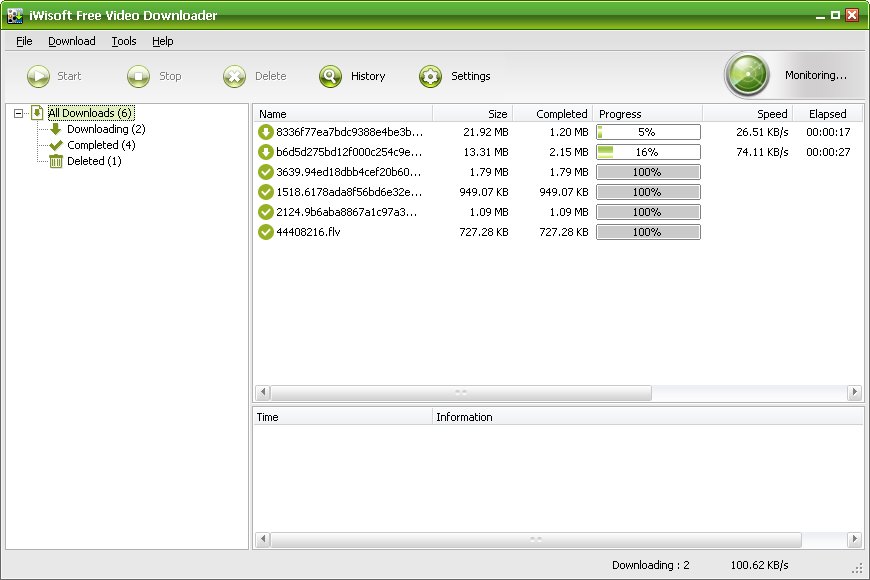Click log panel horizontal scrollbar thumb

click(x=536, y=539)
